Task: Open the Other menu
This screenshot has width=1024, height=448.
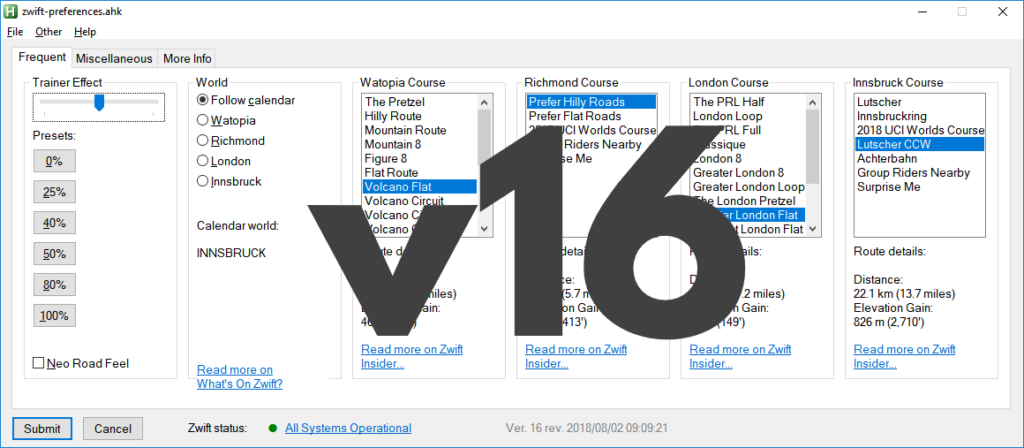Action: coord(48,31)
